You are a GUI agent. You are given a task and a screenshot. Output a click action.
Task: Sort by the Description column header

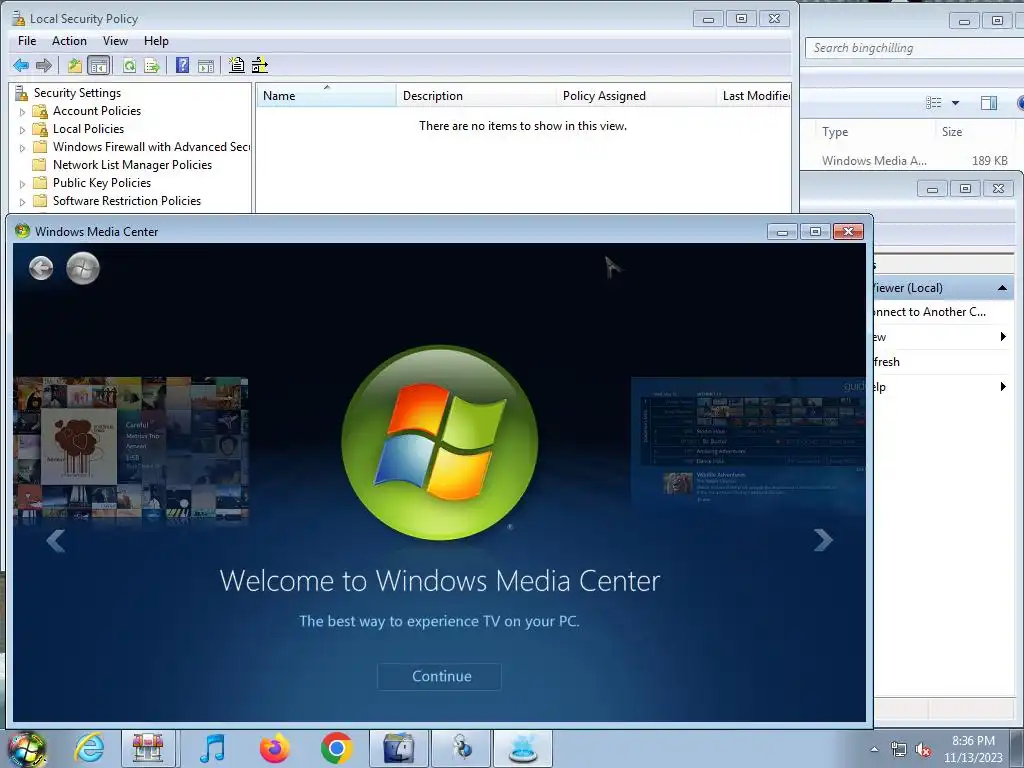tap(476, 95)
